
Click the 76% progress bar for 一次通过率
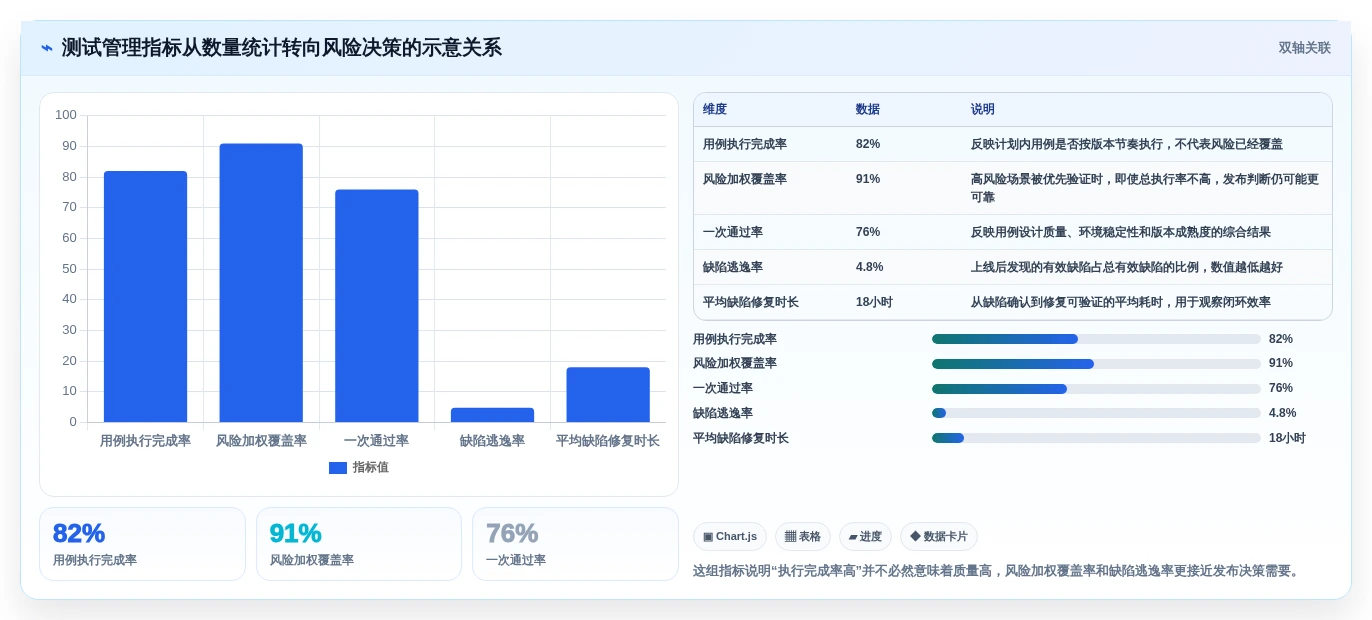click(1096, 389)
